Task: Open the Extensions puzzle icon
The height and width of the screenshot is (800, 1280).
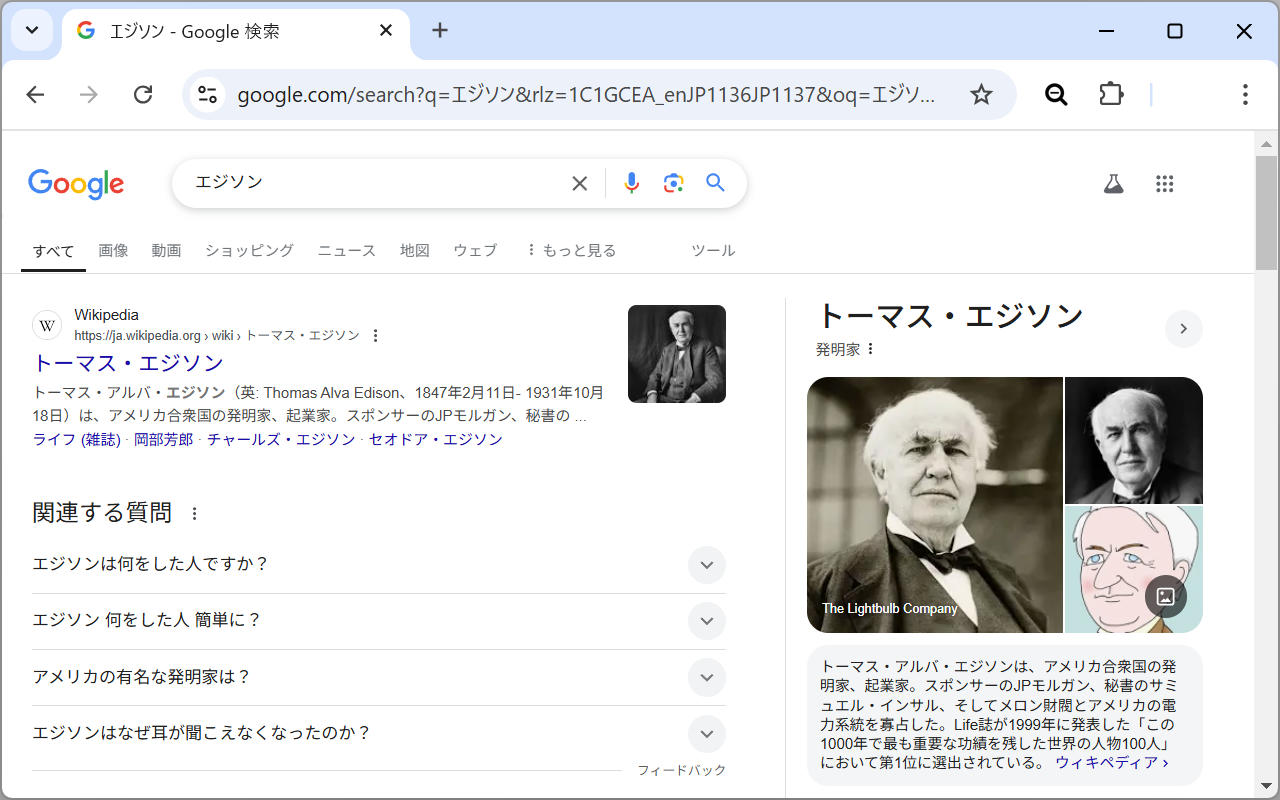Action: pyautogui.click(x=1111, y=95)
